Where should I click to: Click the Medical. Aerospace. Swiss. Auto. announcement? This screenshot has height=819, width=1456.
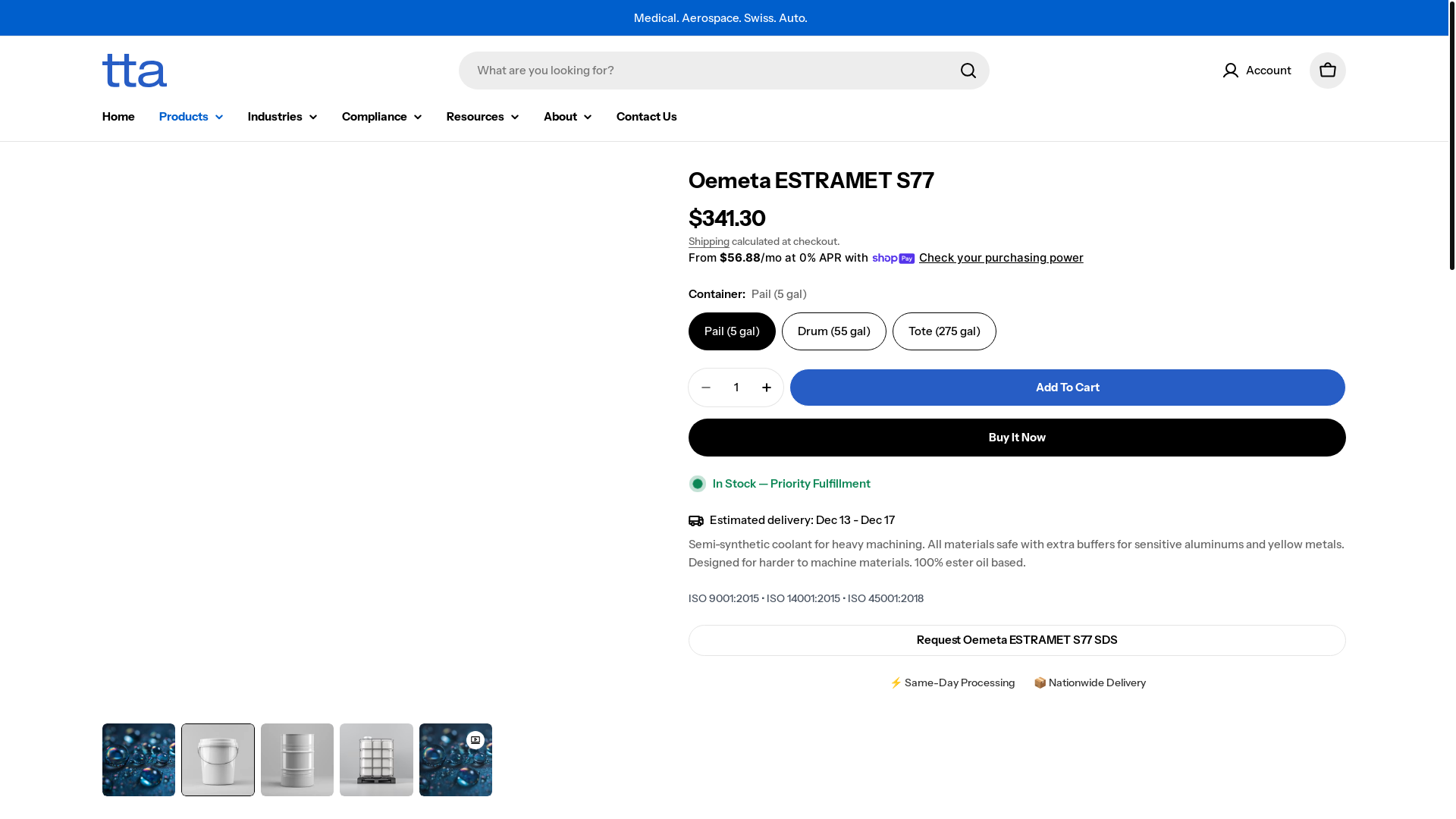[720, 18]
